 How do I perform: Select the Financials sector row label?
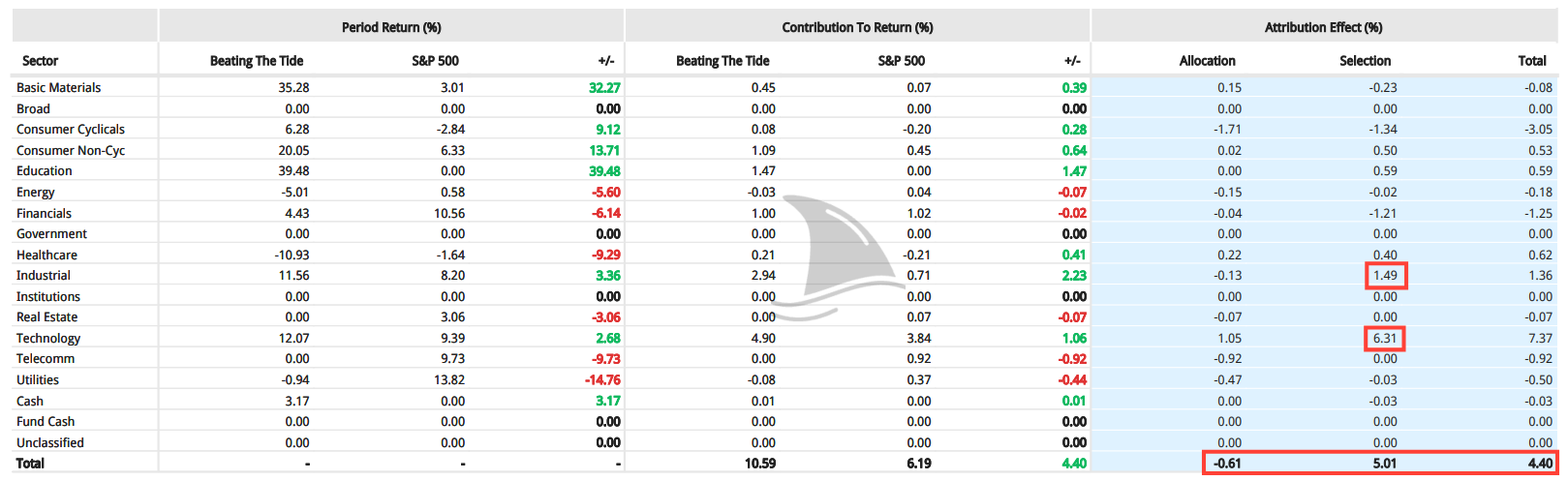[44, 214]
